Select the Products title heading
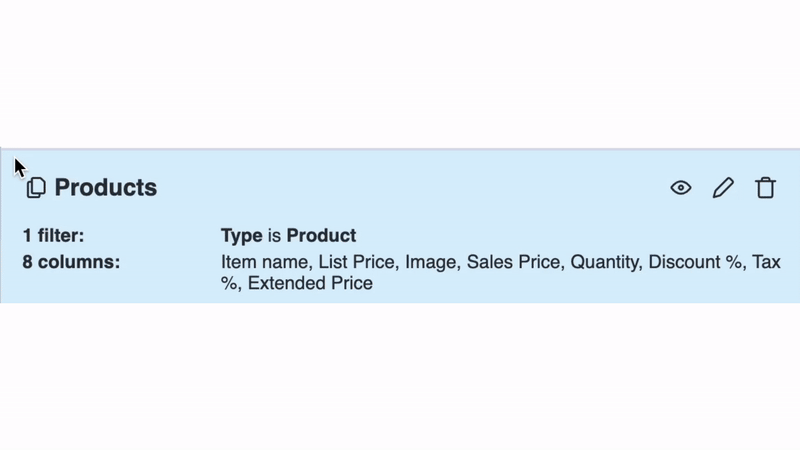 tap(106, 188)
